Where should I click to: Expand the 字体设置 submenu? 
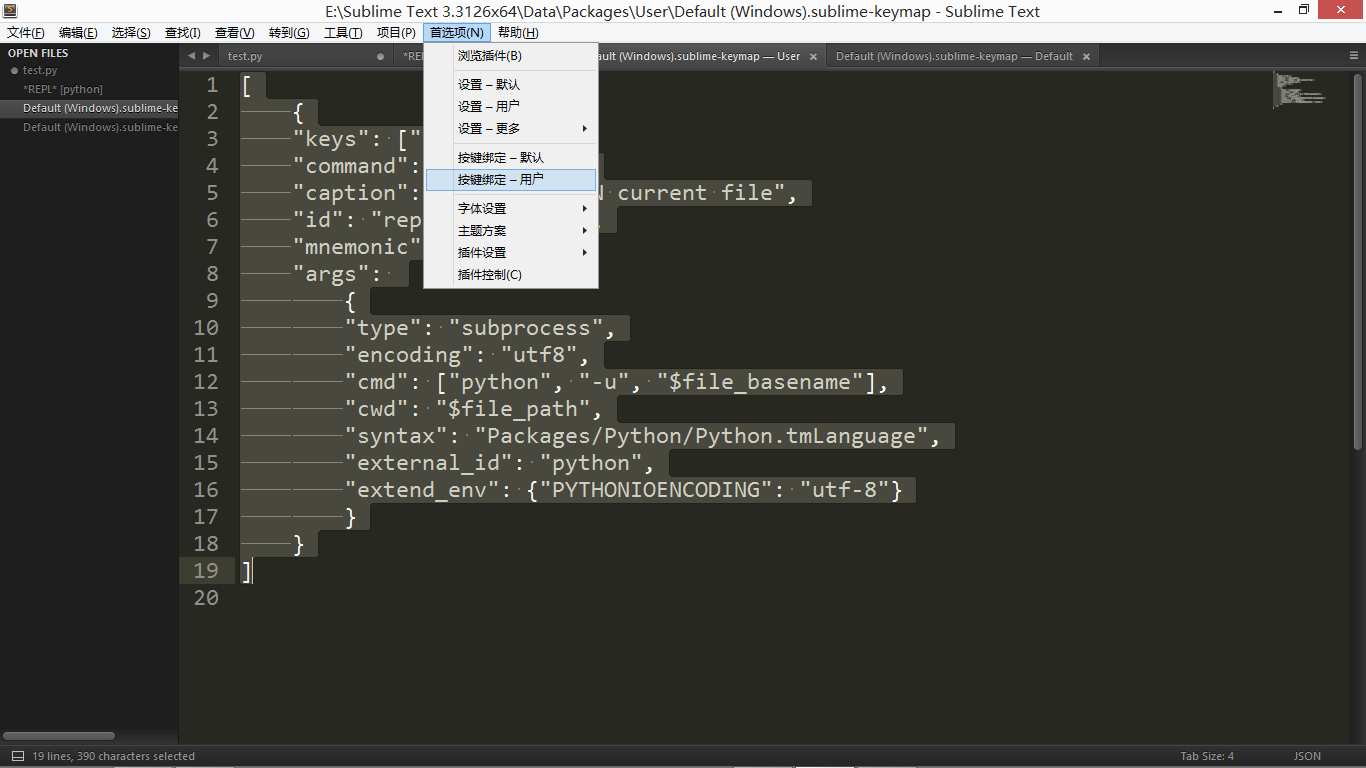click(x=511, y=209)
